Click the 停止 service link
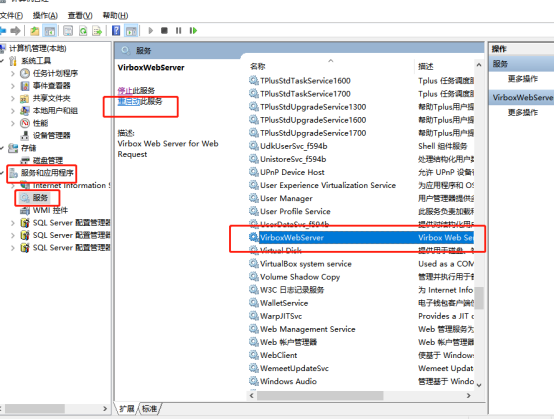The image size is (554, 419). point(124,90)
